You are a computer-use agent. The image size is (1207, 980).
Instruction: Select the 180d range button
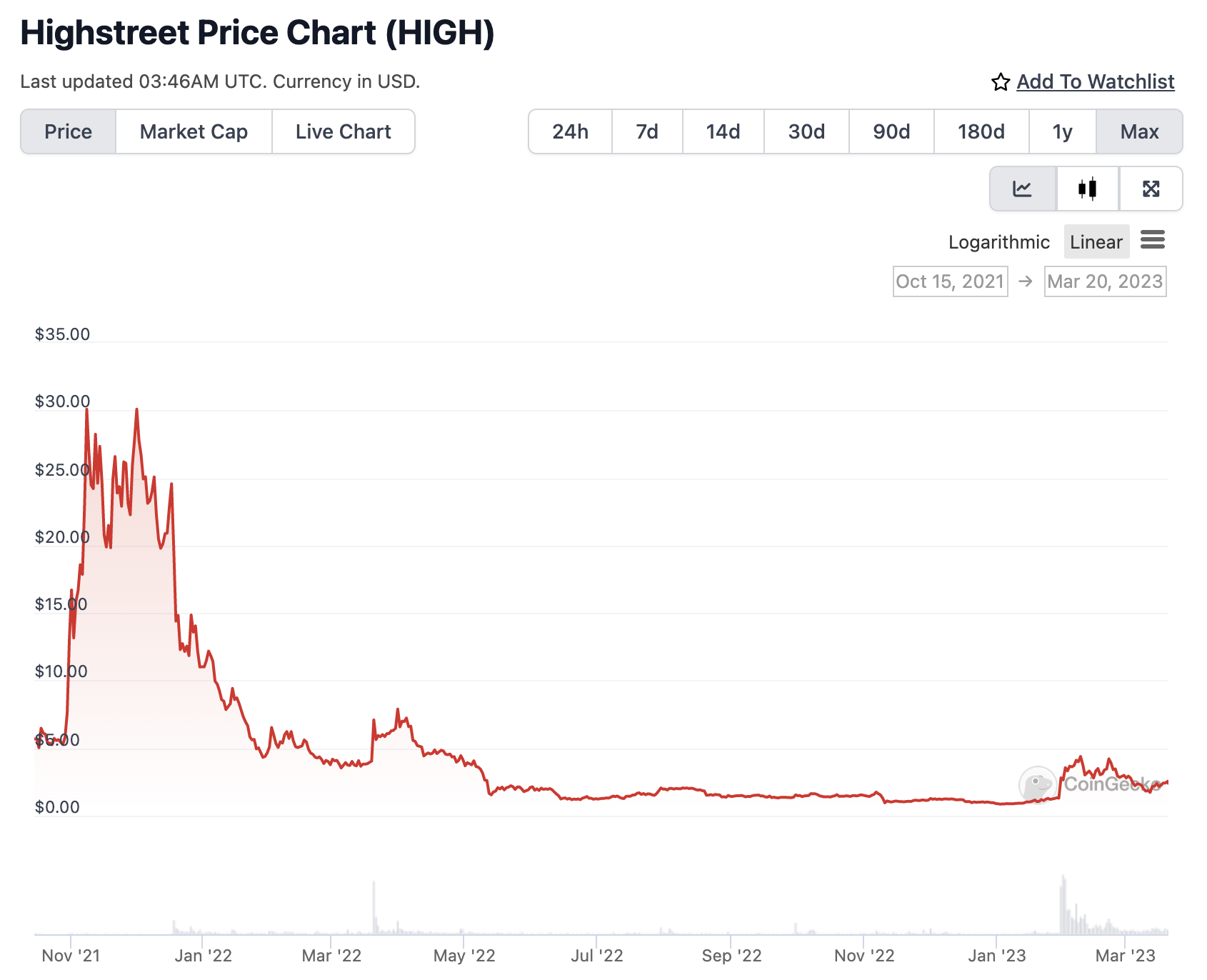981,131
